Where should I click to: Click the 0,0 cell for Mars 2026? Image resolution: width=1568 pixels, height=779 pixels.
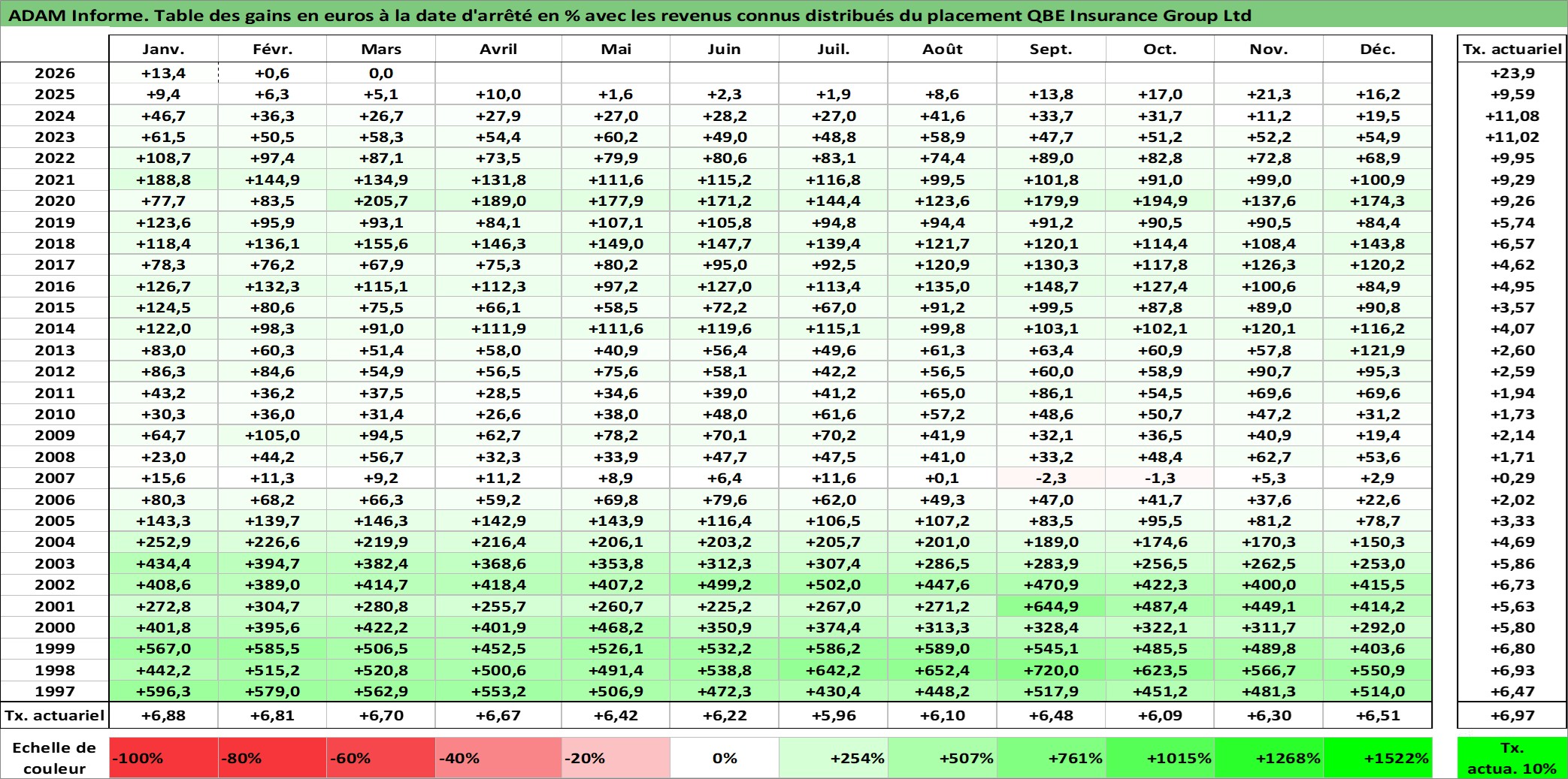tap(381, 73)
